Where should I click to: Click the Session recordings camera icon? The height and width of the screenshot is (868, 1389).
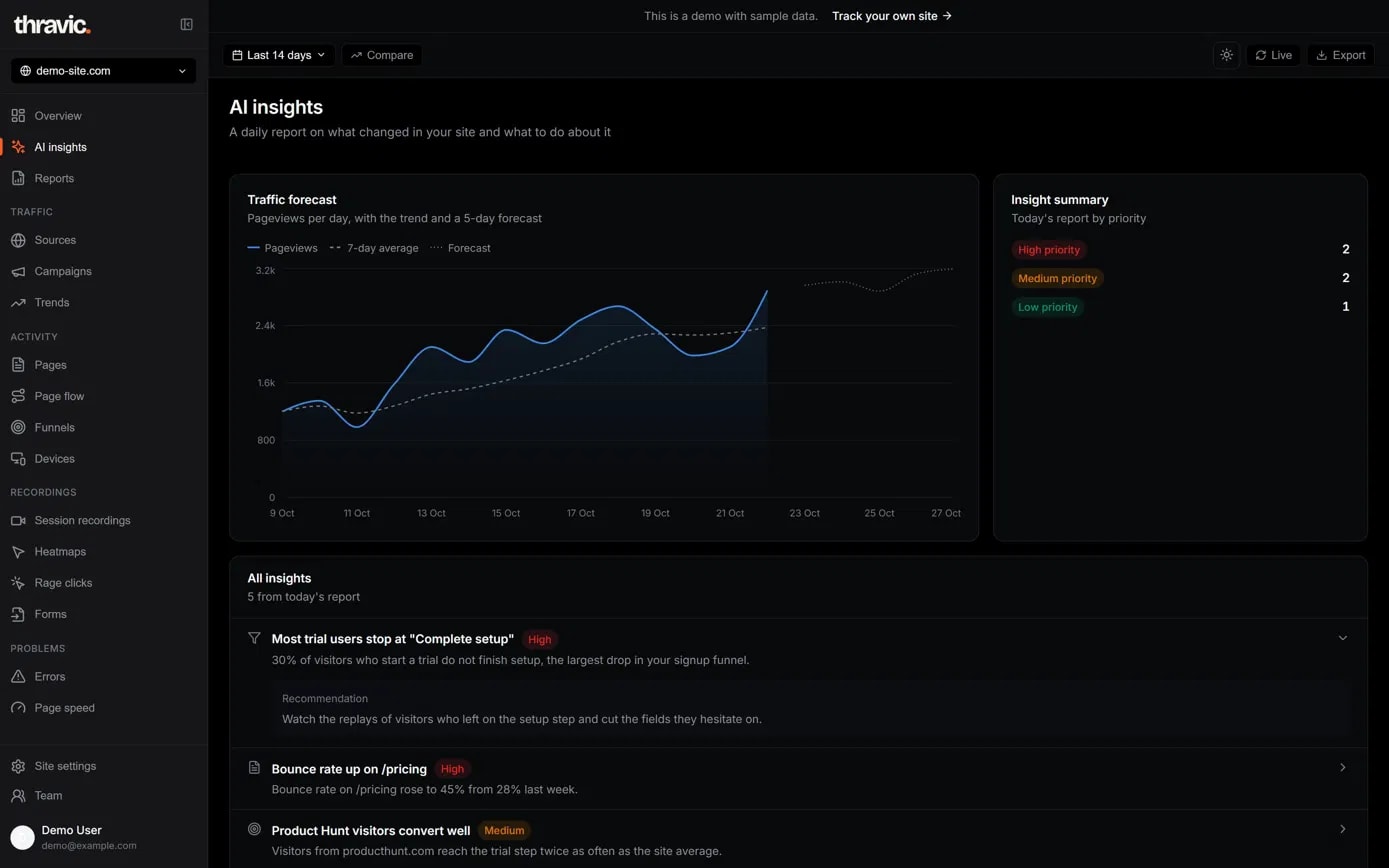click(x=18, y=520)
